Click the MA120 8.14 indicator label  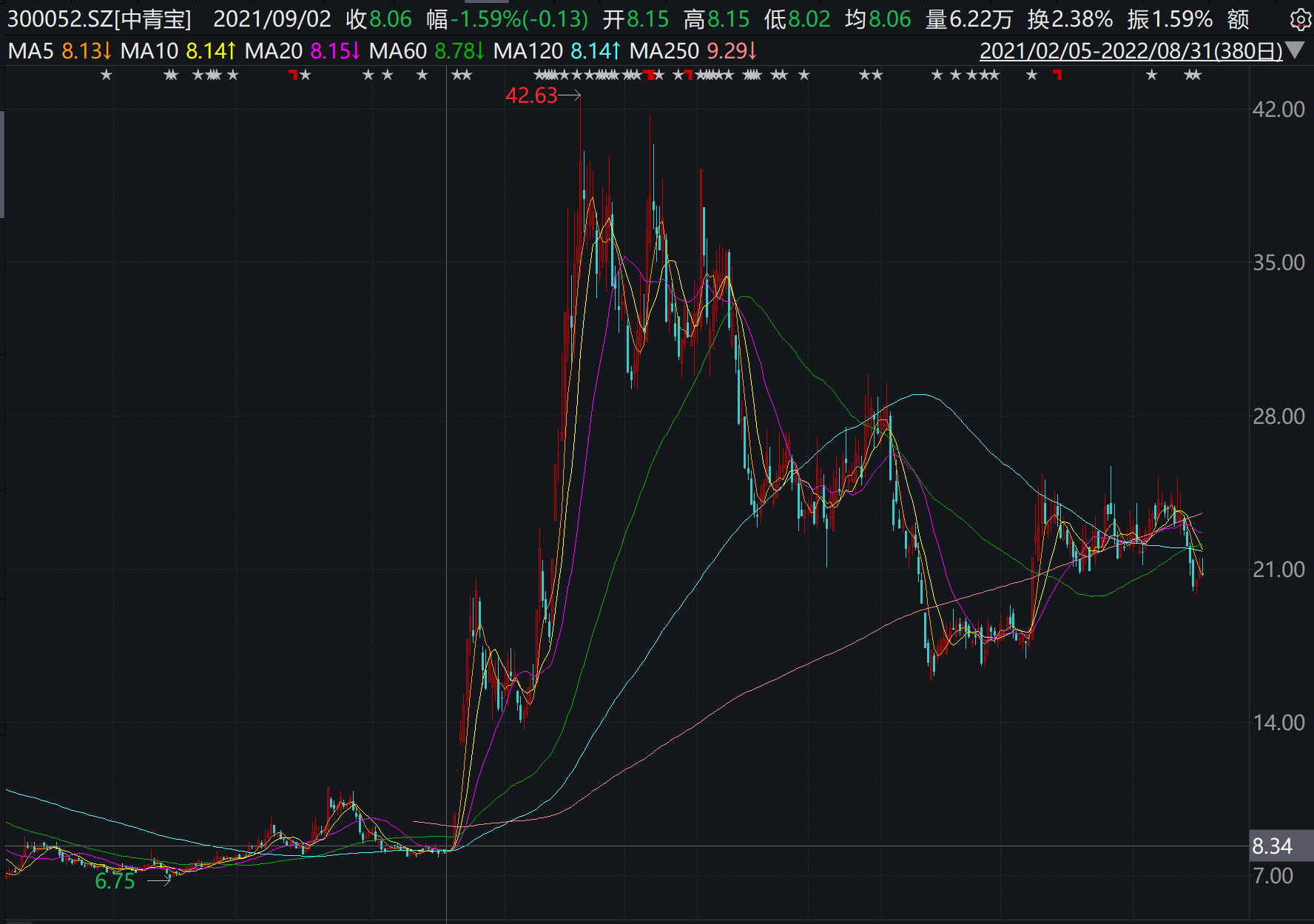[x=557, y=51]
